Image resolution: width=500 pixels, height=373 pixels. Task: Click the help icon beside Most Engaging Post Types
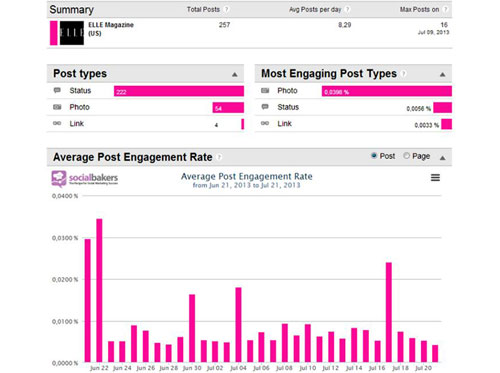[x=404, y=73]
